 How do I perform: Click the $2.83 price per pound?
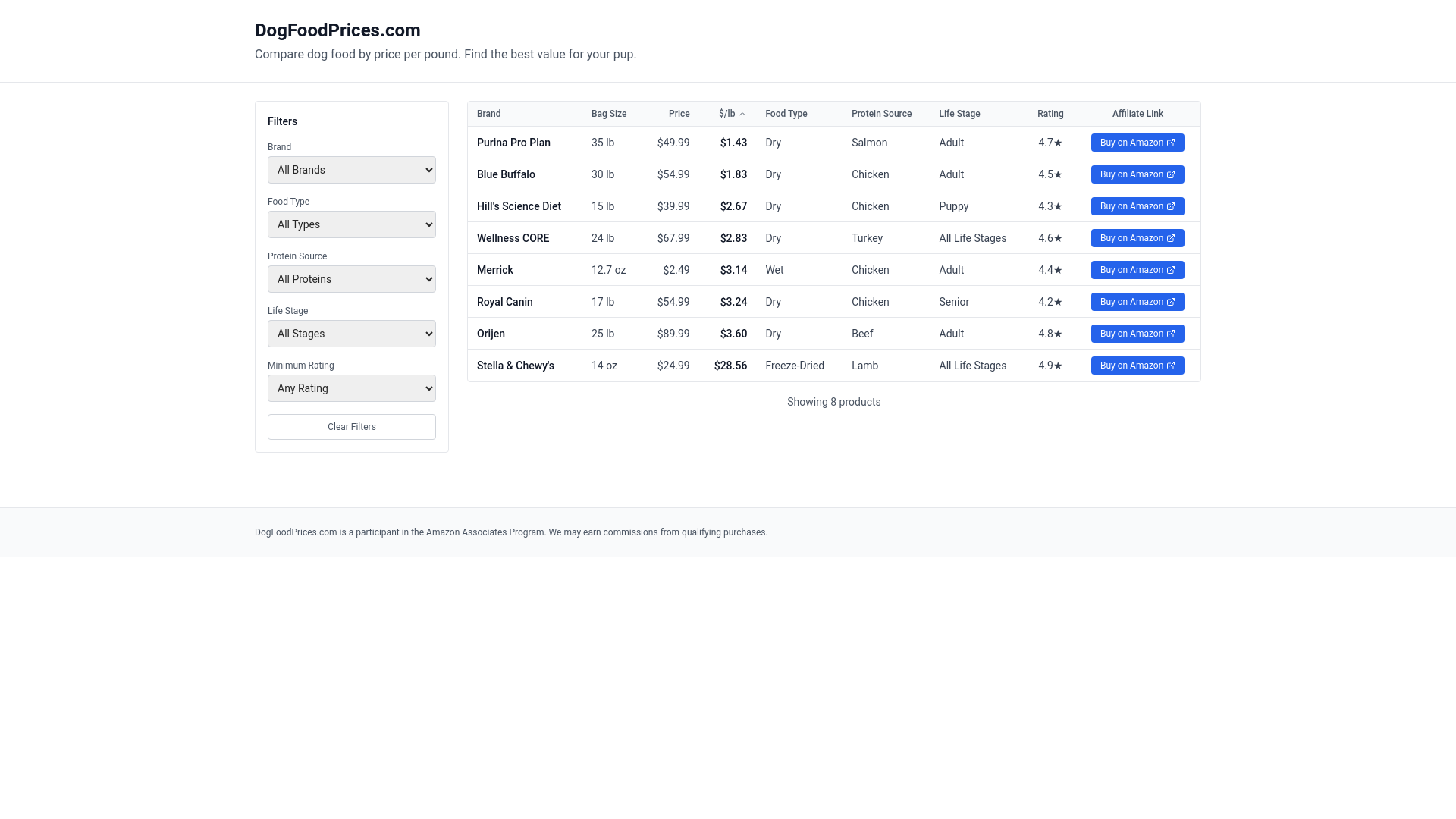point(733,238)
